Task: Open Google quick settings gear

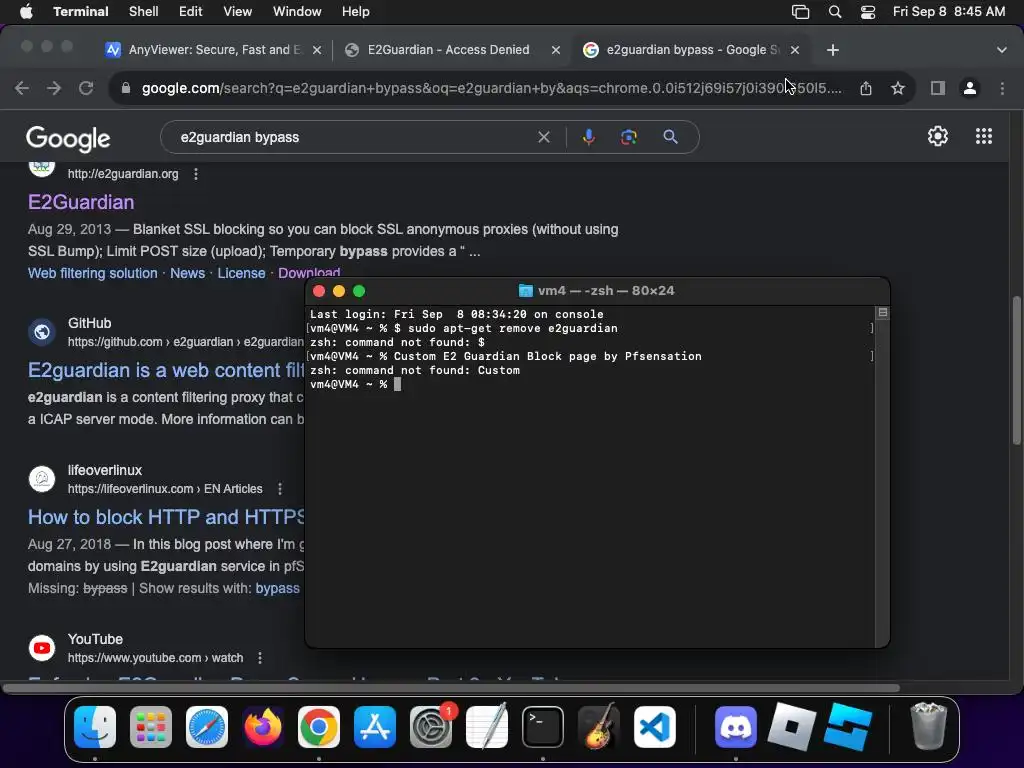Action: [x=938, y=136]
